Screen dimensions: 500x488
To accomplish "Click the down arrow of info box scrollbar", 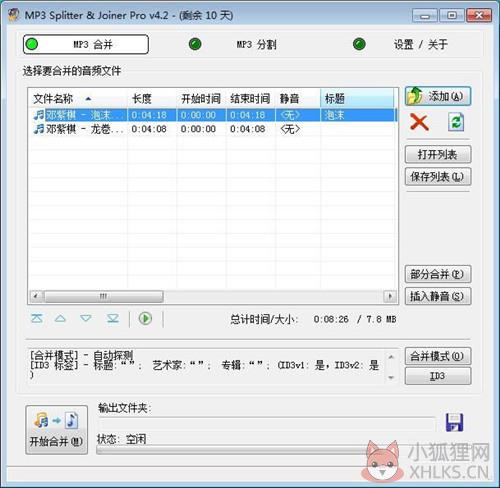I will click(391, 377).
